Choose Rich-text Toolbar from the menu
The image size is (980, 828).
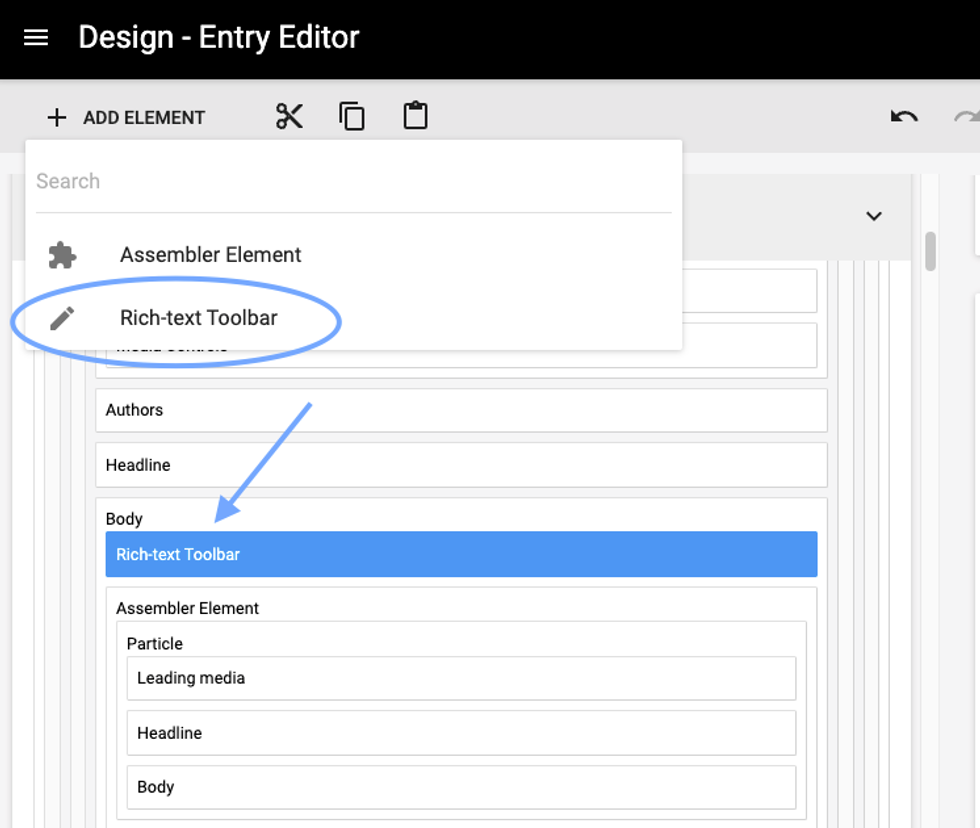(199, 318)
